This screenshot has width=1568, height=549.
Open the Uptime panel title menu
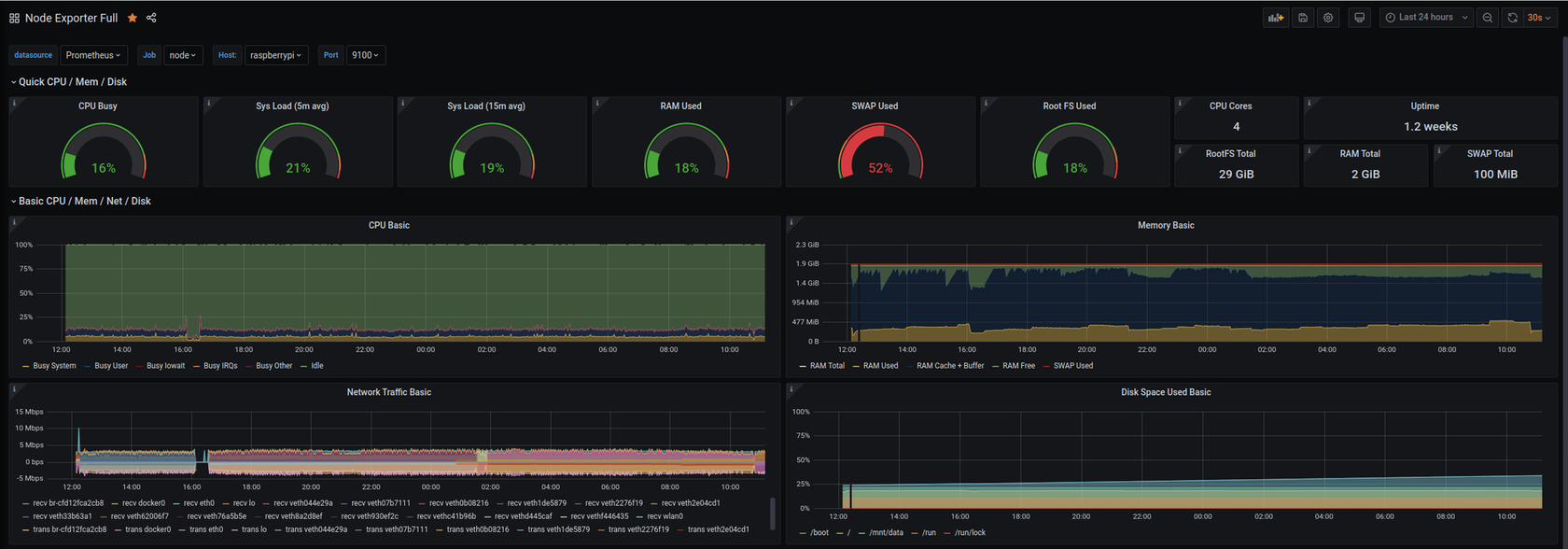point(1425,106)
